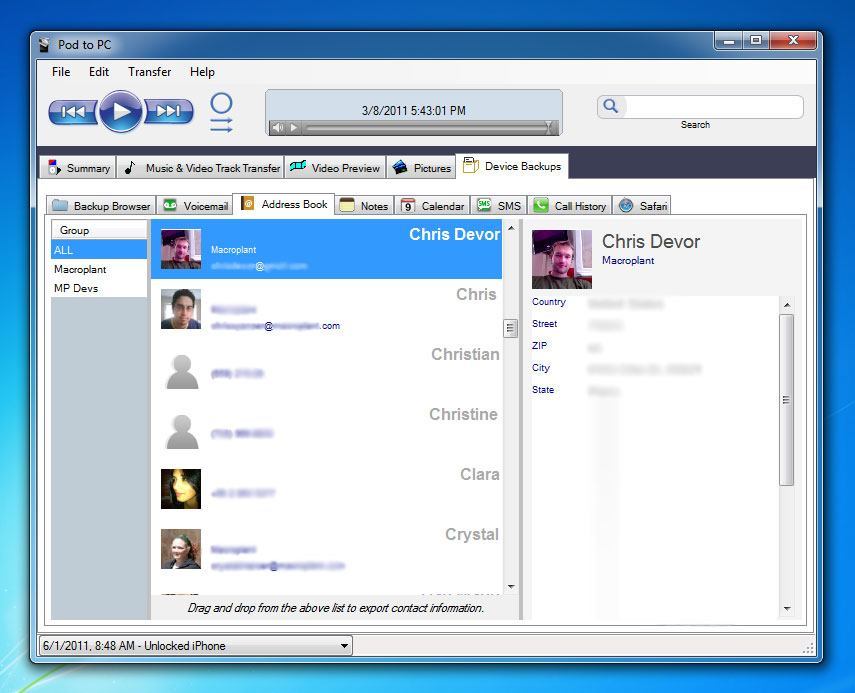Open the Pictures tab

pyautogui.click(x=422, y=167)
